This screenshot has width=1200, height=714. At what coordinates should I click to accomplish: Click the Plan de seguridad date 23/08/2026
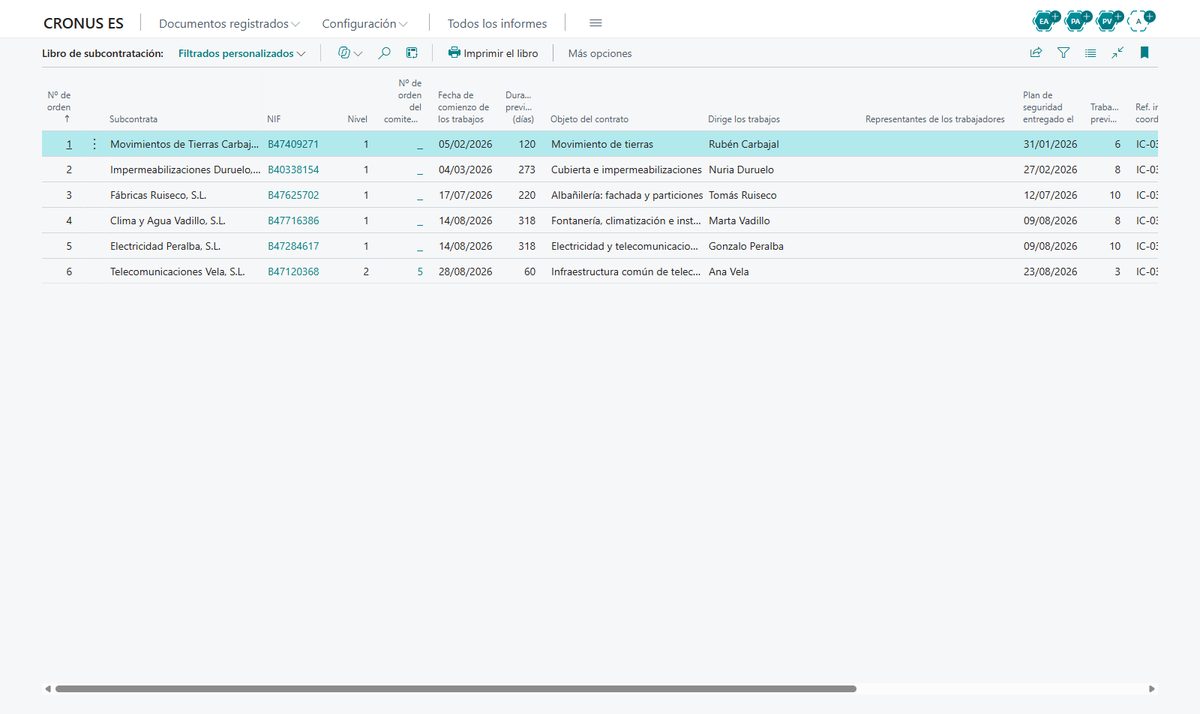coord(1050,271)
